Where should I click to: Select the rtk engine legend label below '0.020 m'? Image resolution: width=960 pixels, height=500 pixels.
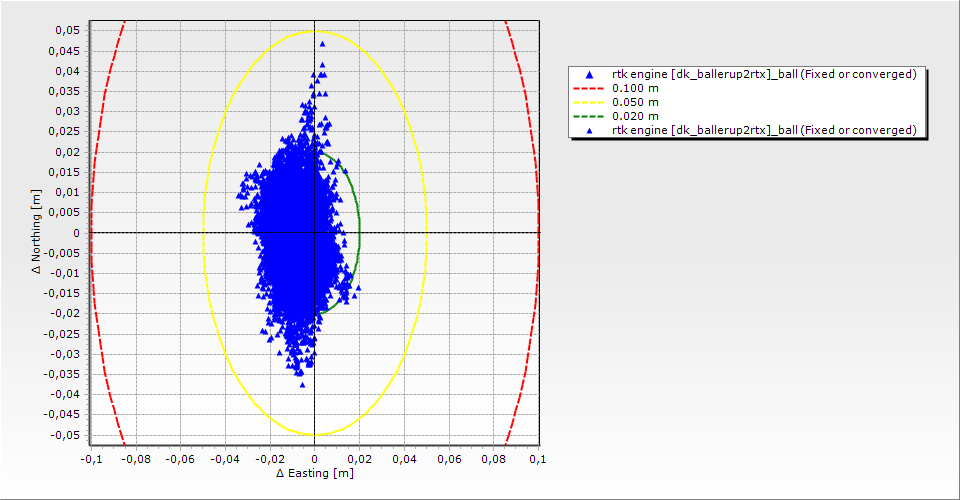click(x=764, y=130)
